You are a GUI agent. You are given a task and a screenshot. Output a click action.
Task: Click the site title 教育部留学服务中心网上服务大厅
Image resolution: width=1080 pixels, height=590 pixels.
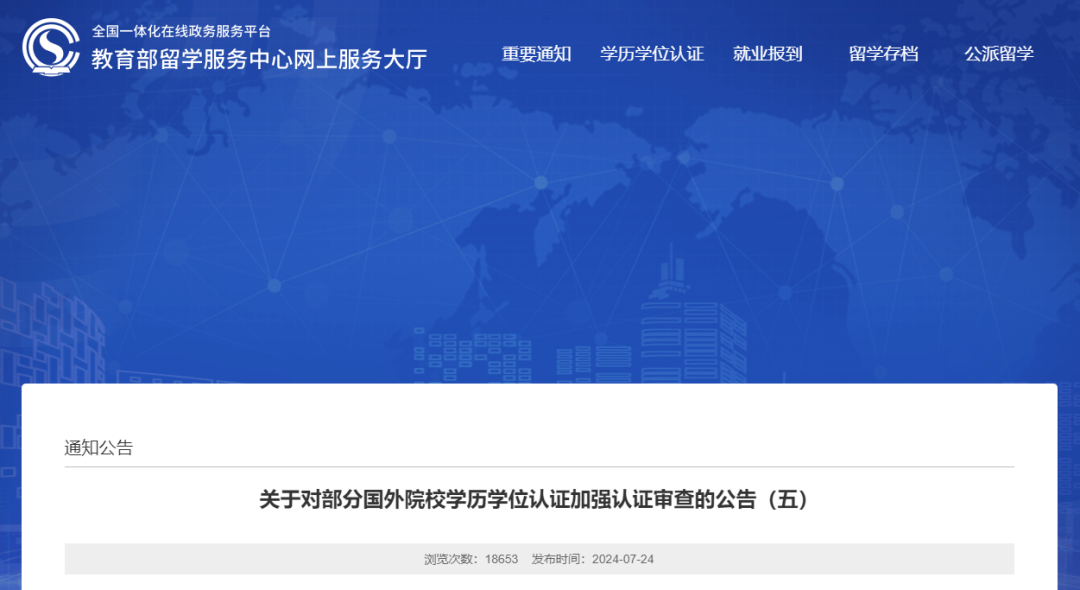click(x=257, y=60)
